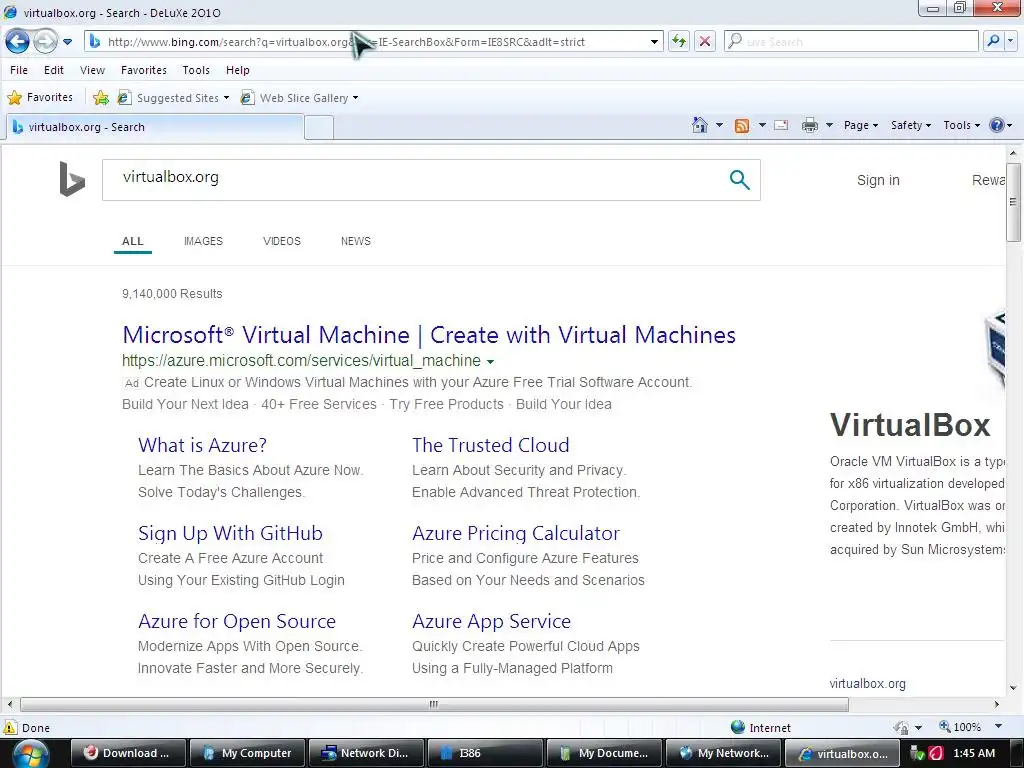Select the virtualbox.org - Search tab
The width and height of the screenshot is (1024, 768).
(x=155, y=127)
